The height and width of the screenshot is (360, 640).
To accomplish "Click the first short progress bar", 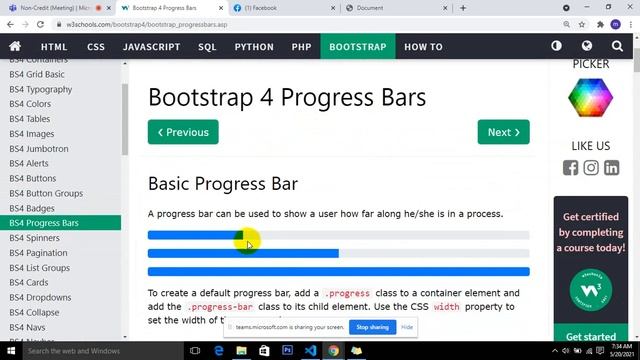I will (195, 235).
